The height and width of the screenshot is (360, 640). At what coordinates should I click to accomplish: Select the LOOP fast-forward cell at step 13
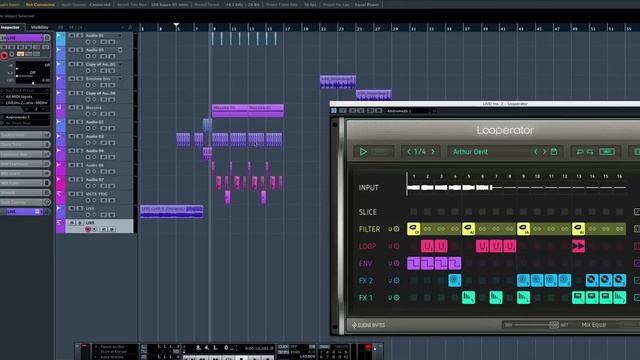coord(578,246)
